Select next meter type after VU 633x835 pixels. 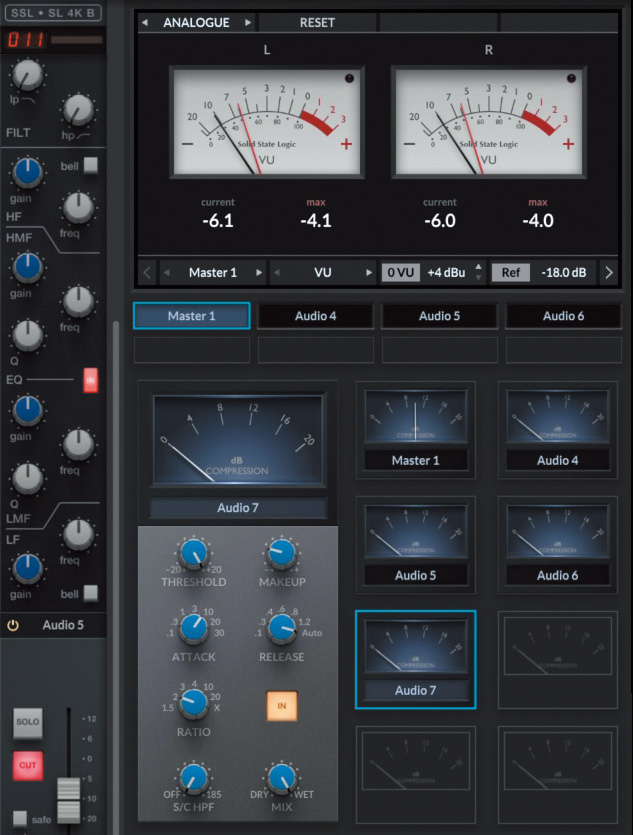point(368,273)
